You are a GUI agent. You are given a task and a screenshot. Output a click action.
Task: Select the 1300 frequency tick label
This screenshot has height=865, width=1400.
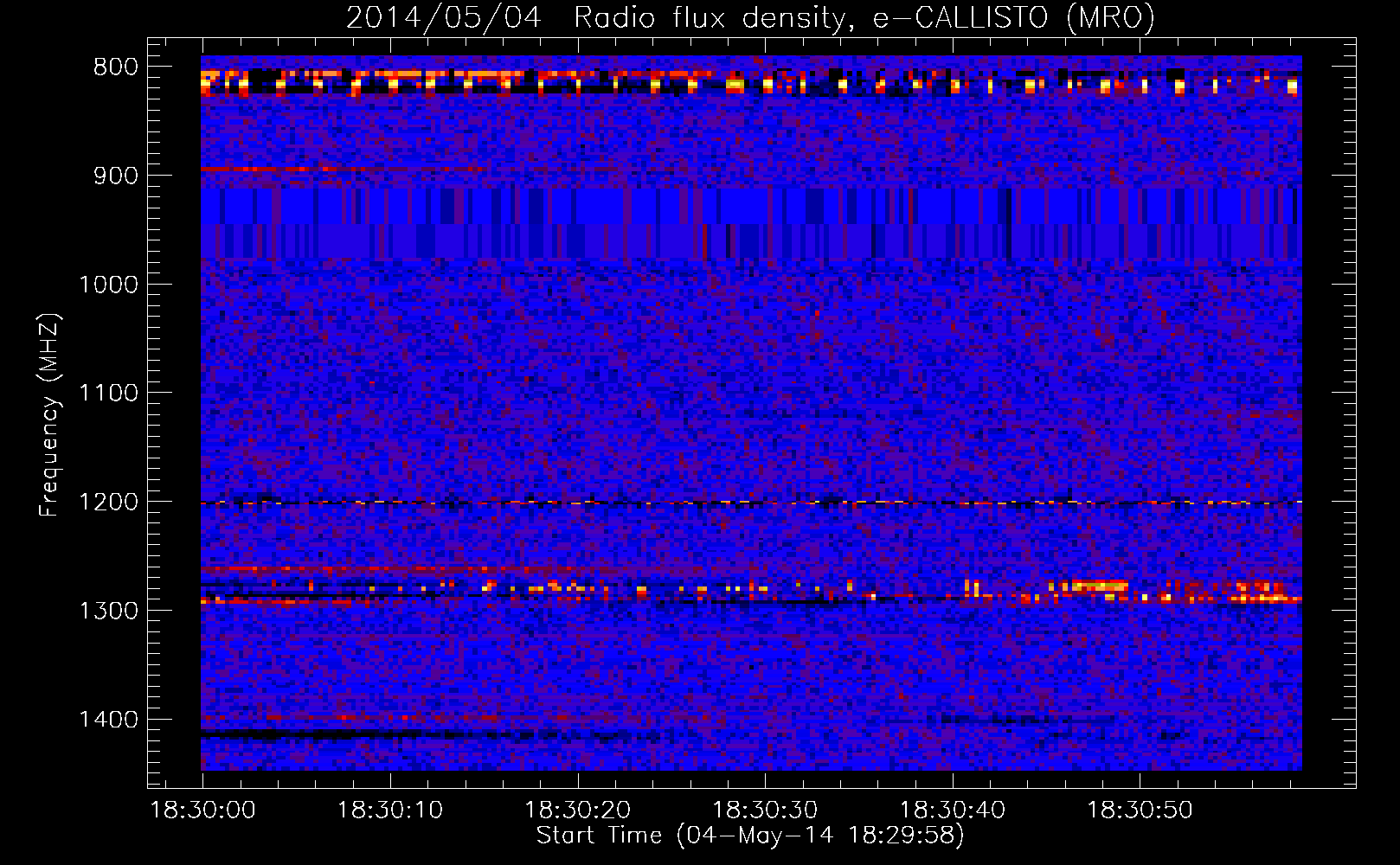point(108,611)
